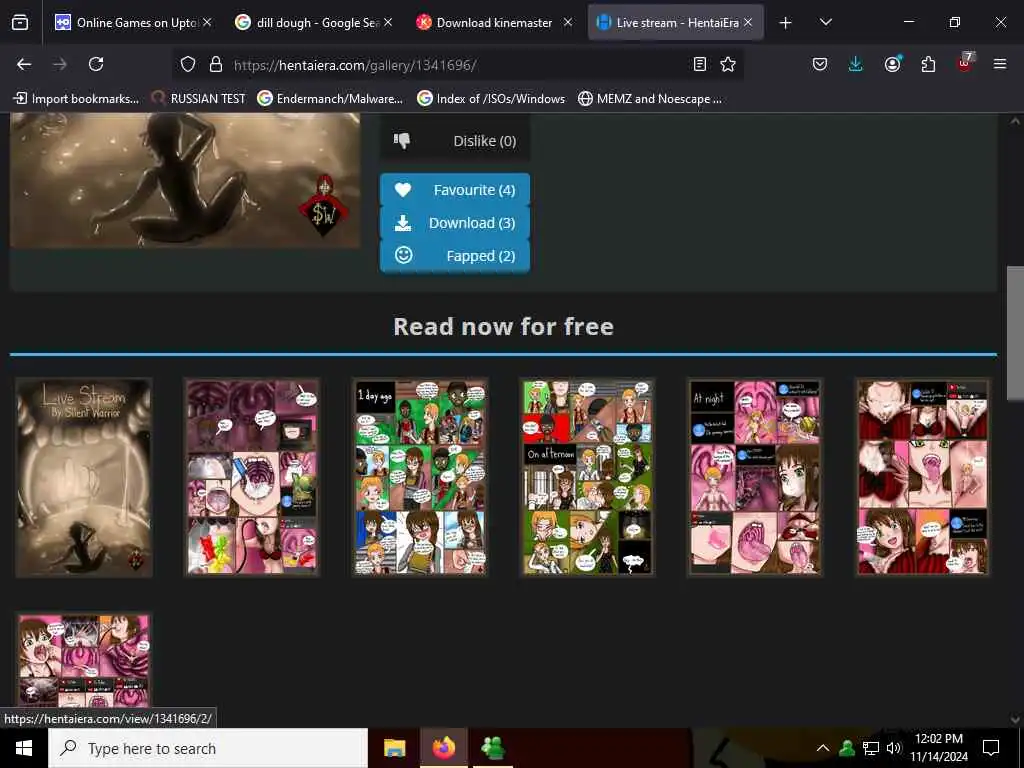Bookmark this page with the star

click(x=728, y=64)
